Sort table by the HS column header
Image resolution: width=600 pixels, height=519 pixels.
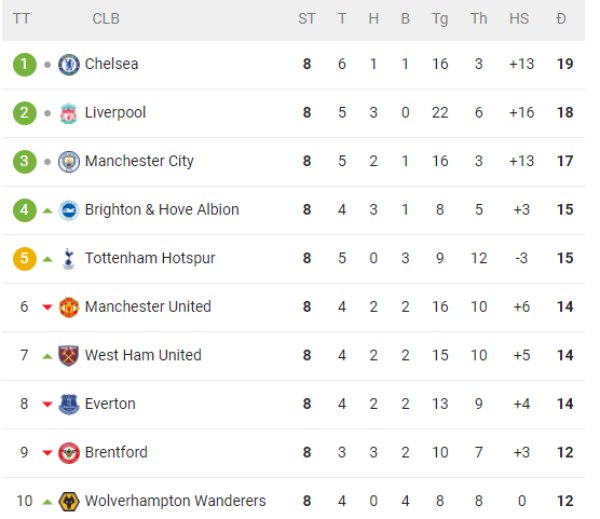click(x=519, y=18)
